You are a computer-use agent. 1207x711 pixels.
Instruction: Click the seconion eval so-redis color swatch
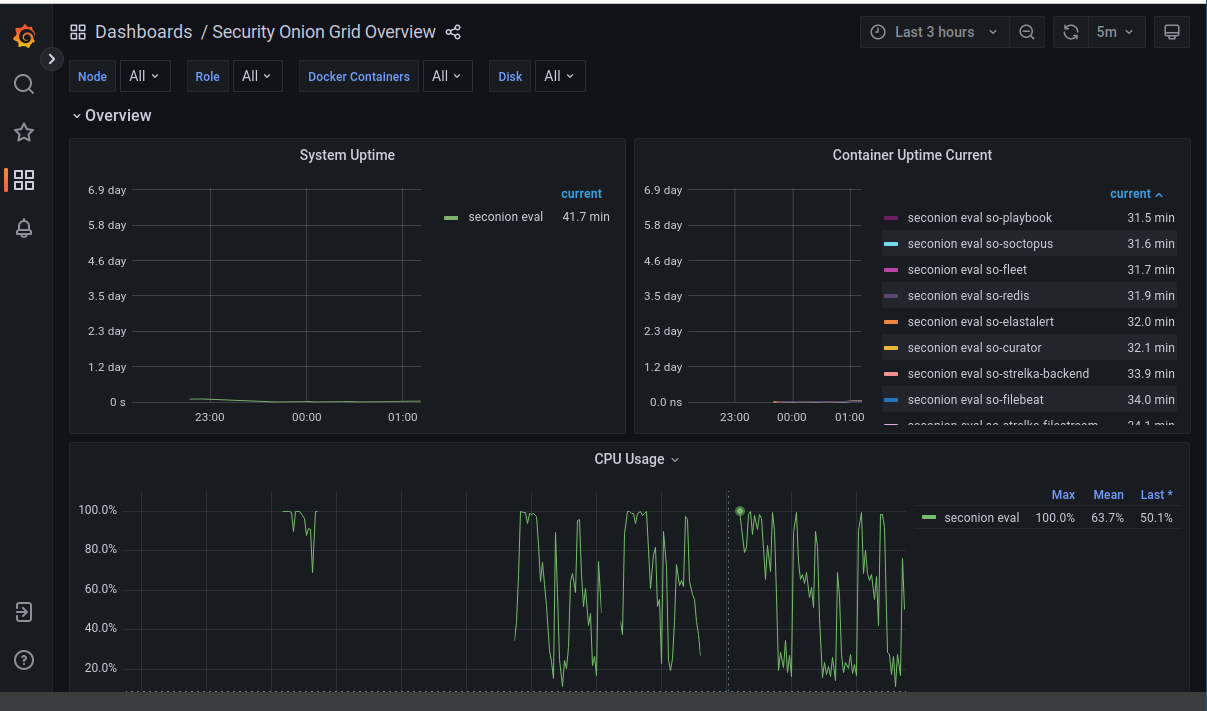coord(891,296)
